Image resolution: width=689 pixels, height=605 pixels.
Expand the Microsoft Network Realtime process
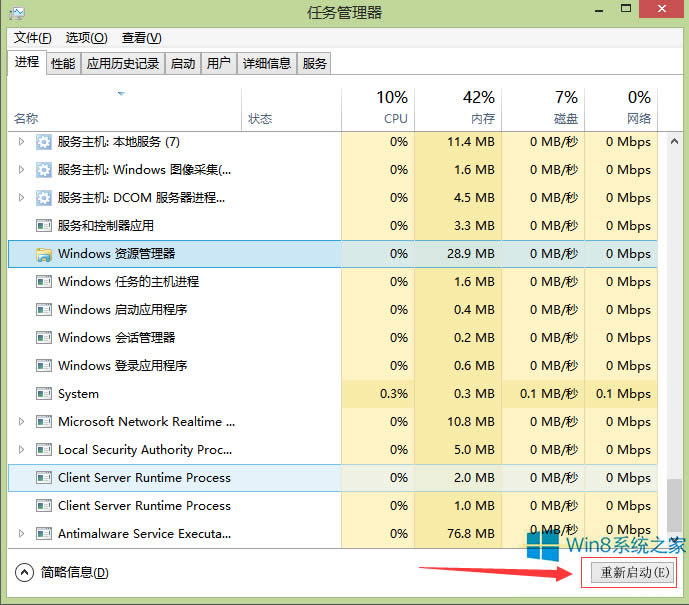22,422
